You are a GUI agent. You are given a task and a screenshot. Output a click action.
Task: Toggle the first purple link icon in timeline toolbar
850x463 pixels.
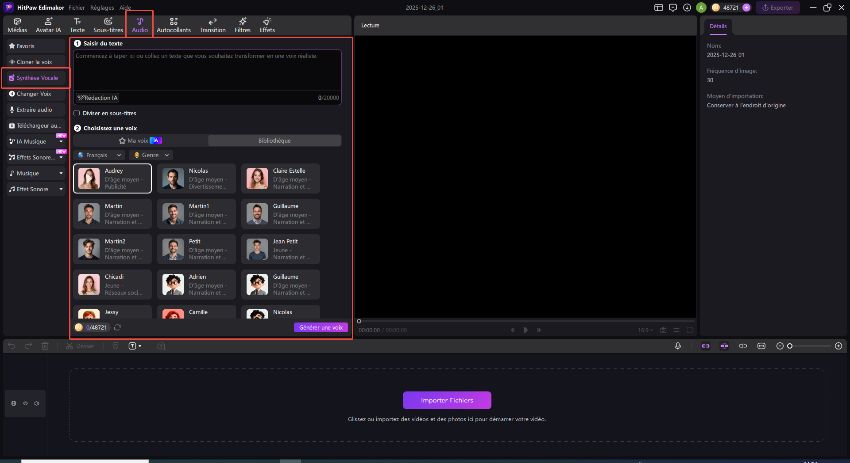(x=705, y=346)
